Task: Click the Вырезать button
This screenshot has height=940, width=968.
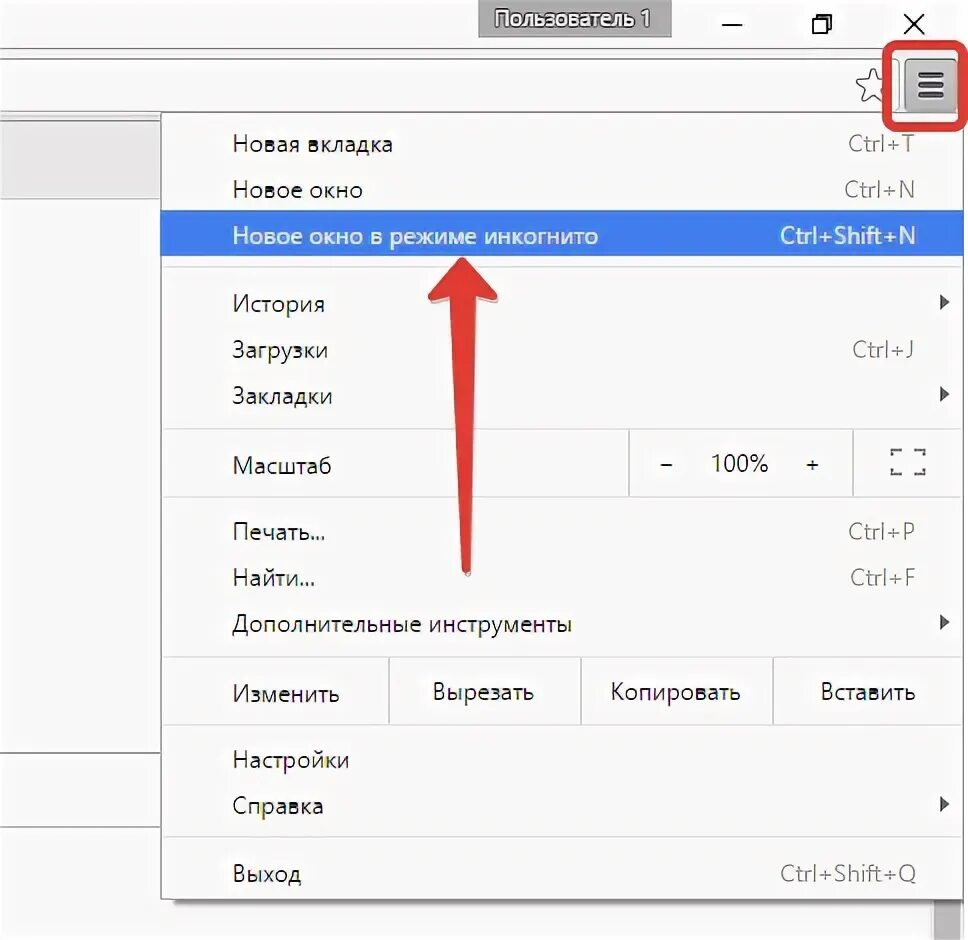Action: (484, 691)
